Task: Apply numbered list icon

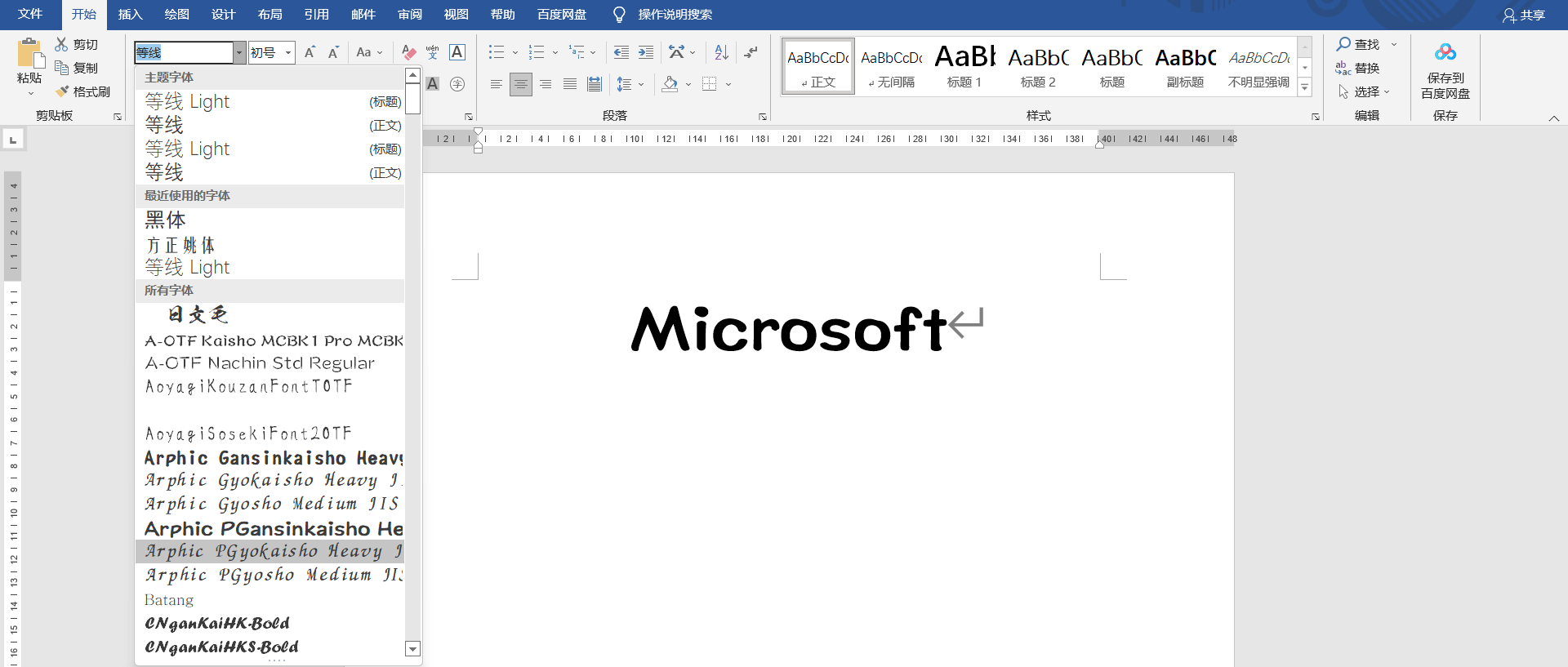Action: coord(537,52)
